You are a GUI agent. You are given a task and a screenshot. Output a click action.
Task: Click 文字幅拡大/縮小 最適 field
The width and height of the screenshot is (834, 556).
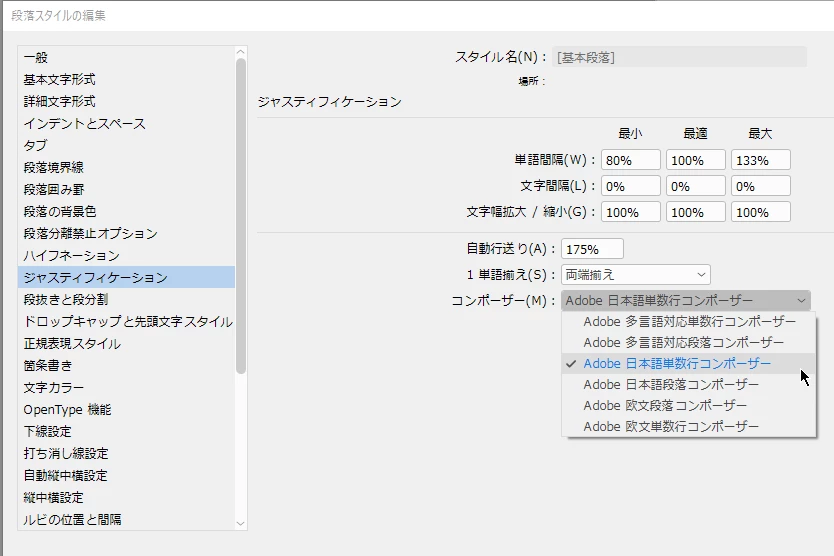696,212
